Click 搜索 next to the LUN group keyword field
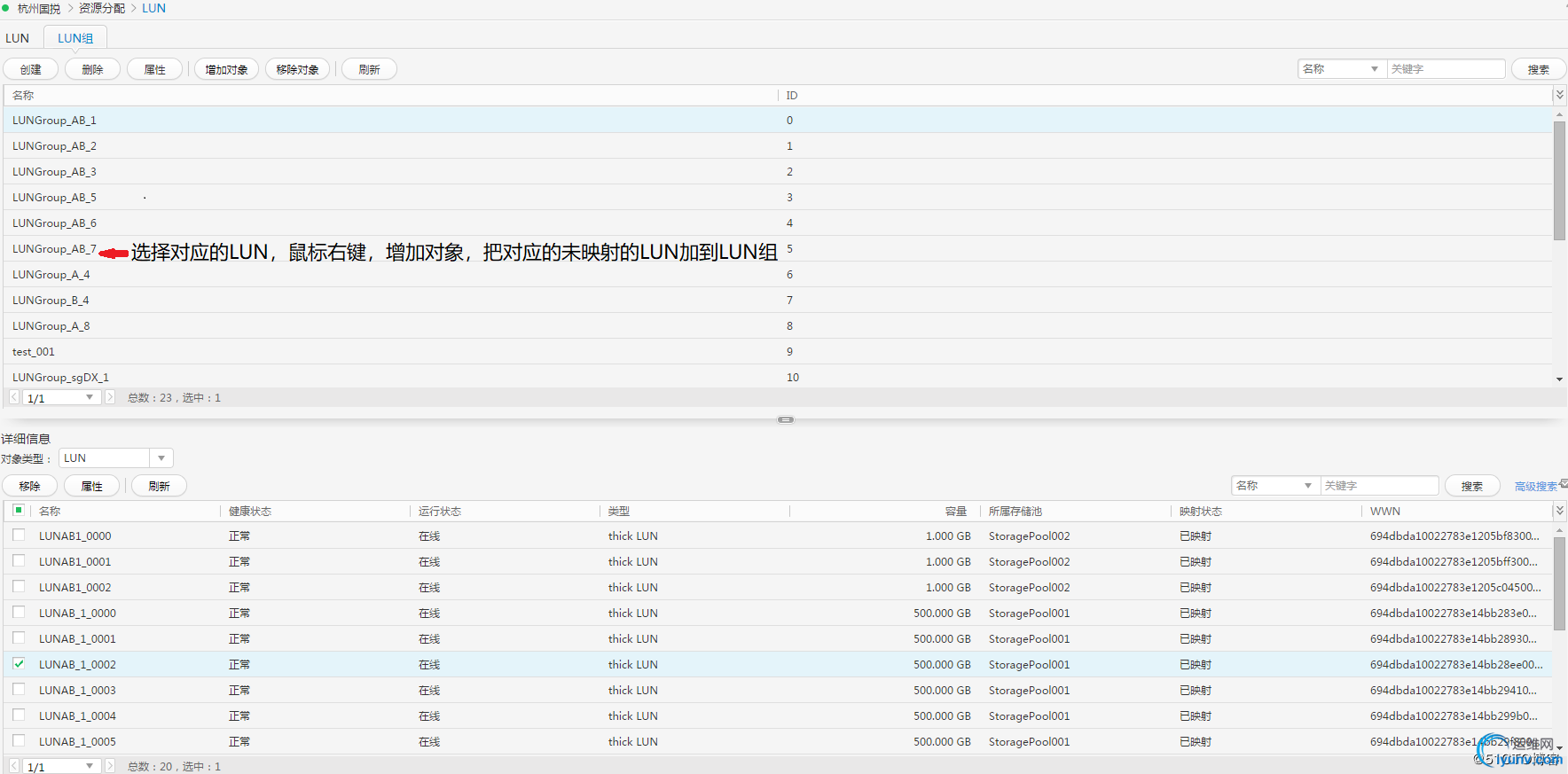This screenshot has width=1568, height=774. [1539, 69]
